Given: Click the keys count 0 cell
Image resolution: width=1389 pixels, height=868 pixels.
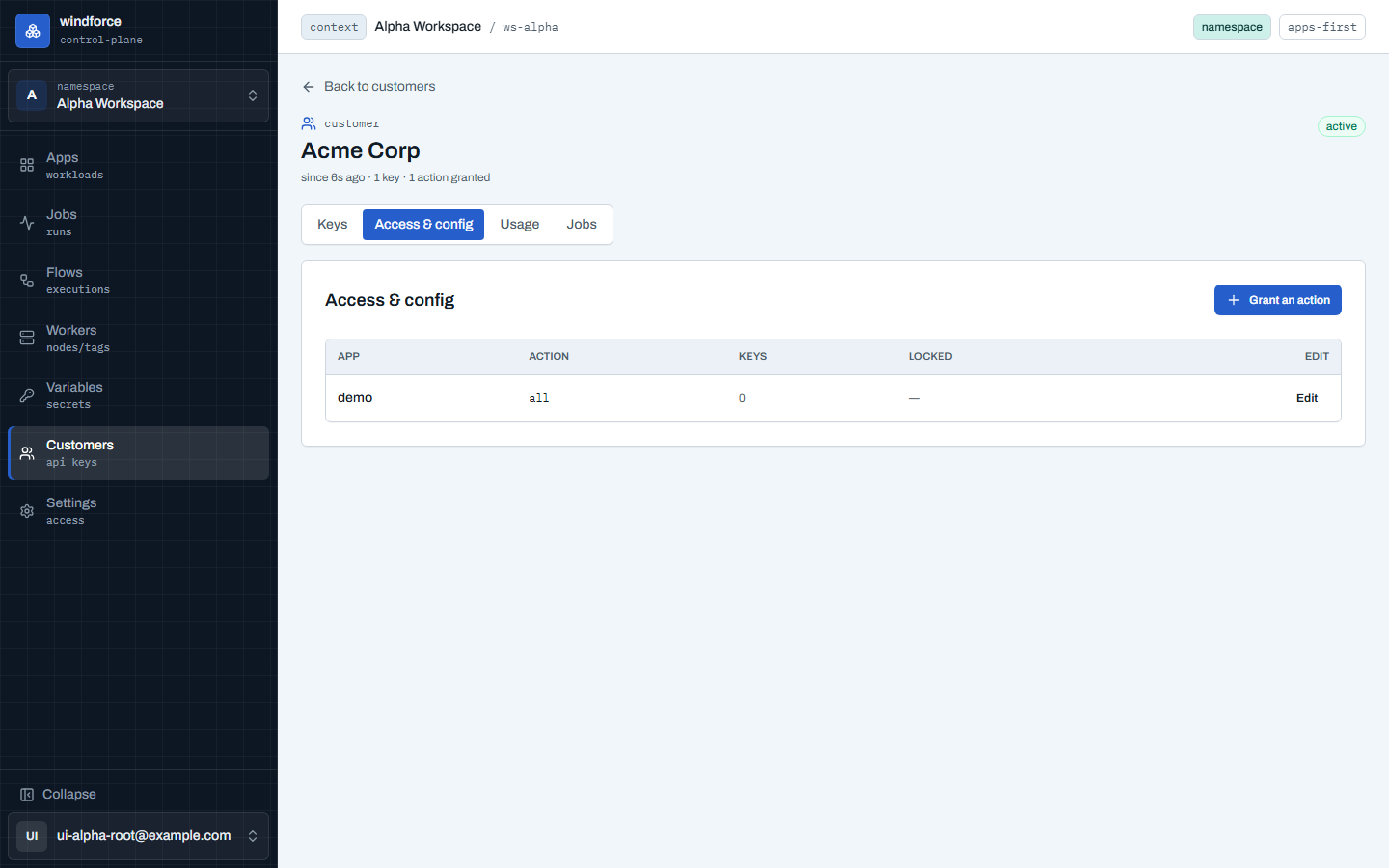Looking at the screenshot, I should [742, 398].
